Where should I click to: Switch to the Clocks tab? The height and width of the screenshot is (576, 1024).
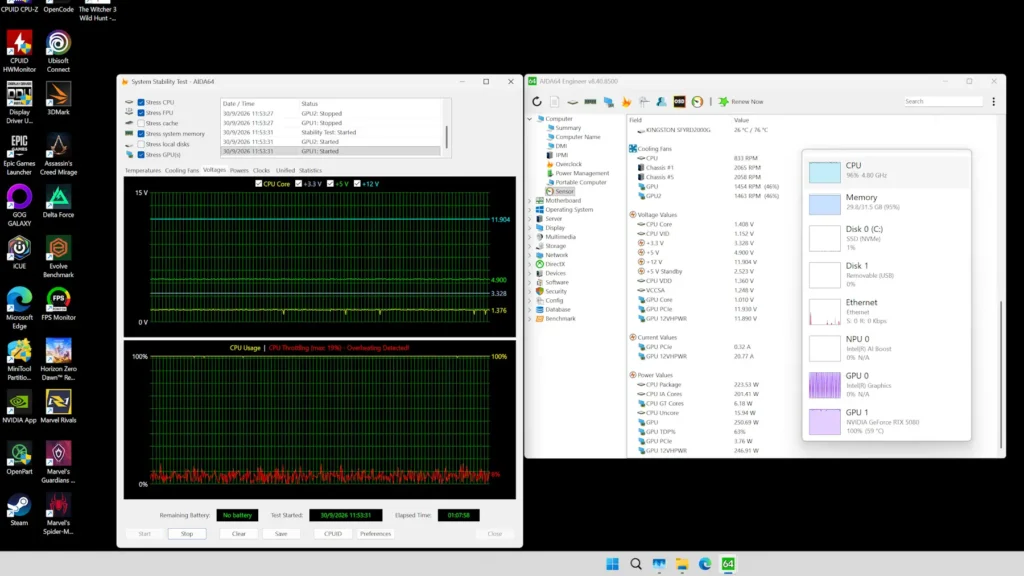tap(261, 170)
